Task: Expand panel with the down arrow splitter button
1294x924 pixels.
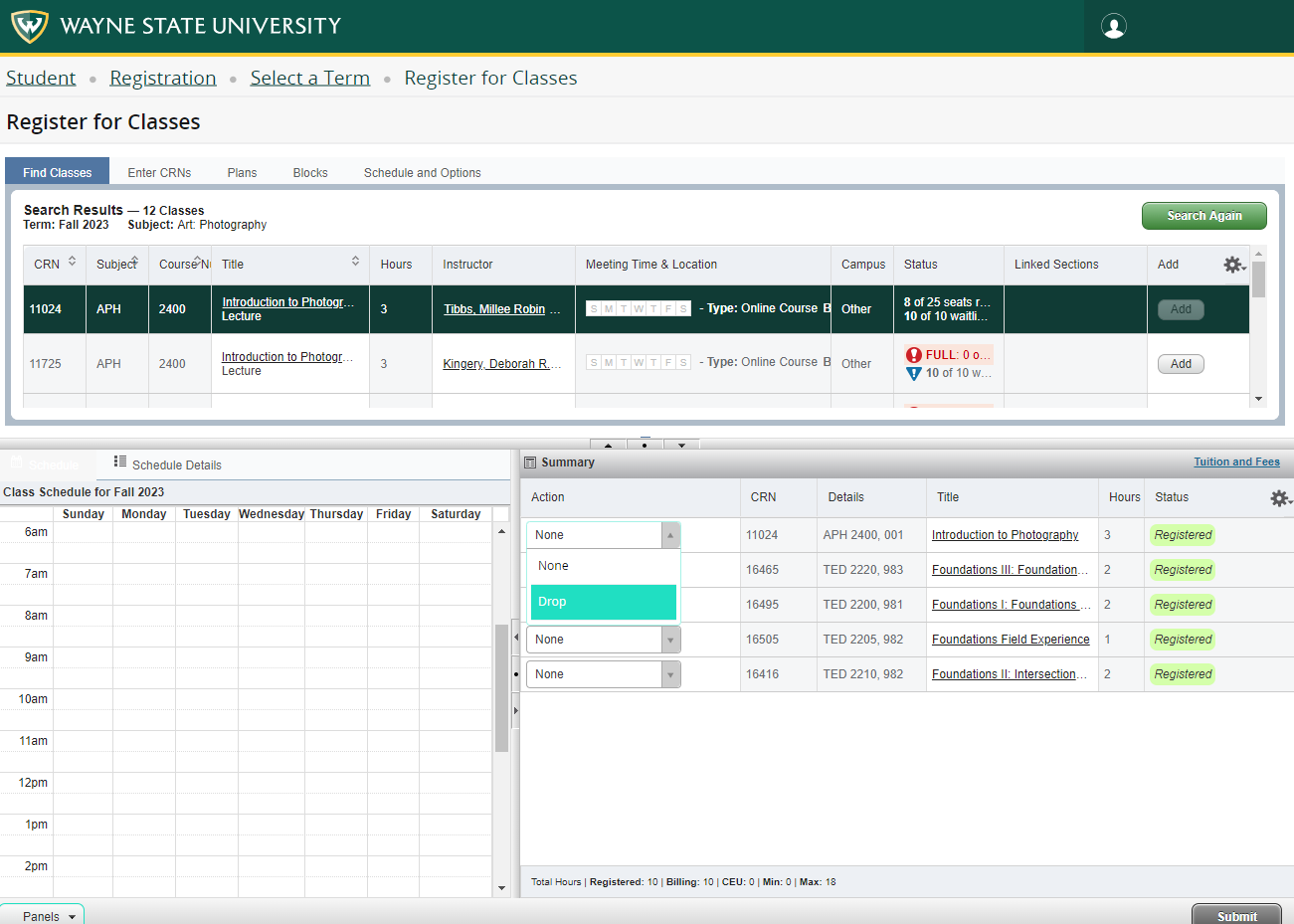Action: coord(681,445)
